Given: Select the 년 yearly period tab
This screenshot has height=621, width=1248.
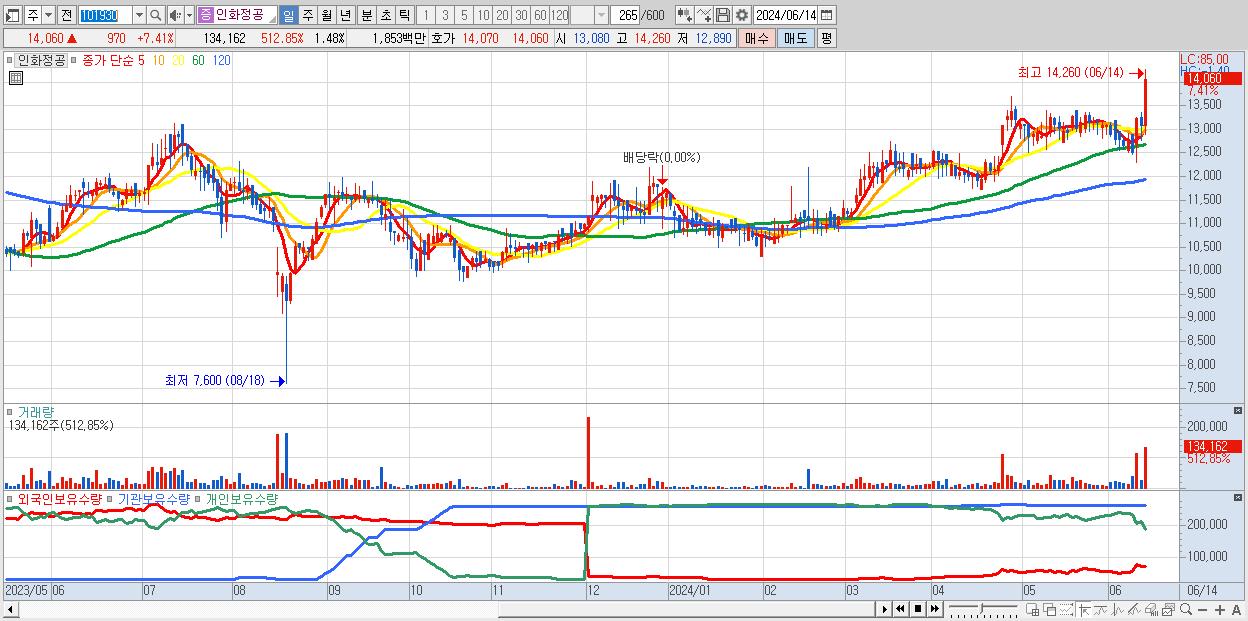Looking at the screenshot, I should [x=346, y=15].
